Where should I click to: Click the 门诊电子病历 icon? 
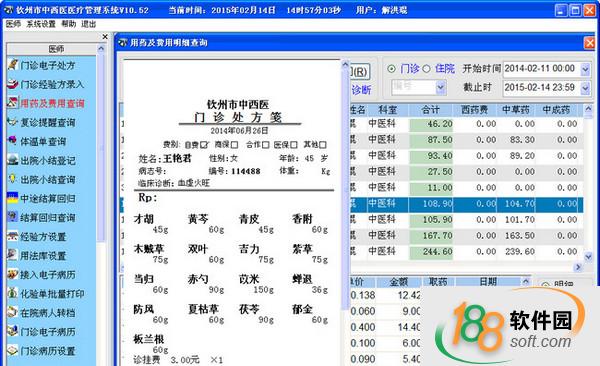[13, 331]
